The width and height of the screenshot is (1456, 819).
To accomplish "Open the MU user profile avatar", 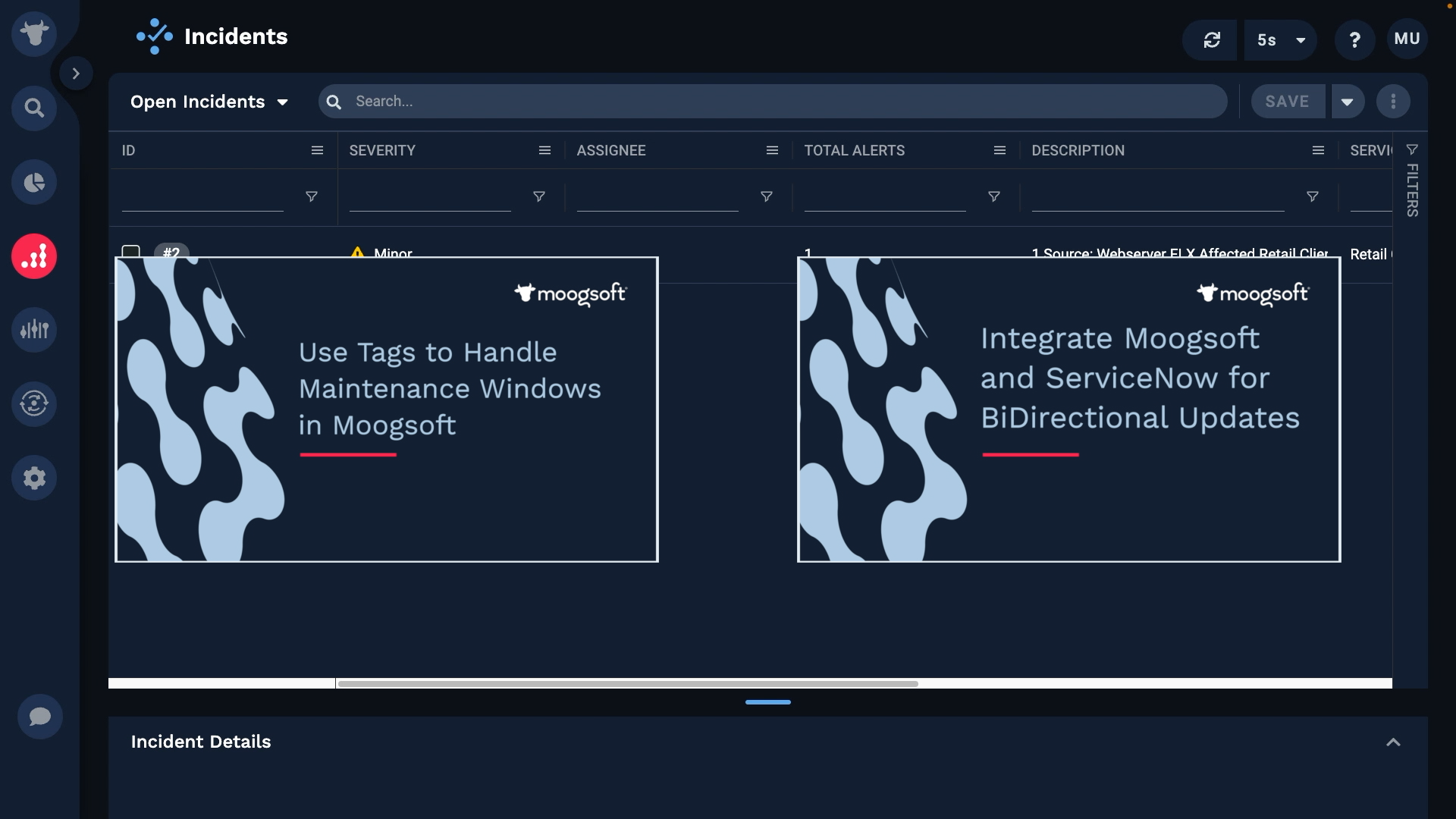I will [1407, 39].
